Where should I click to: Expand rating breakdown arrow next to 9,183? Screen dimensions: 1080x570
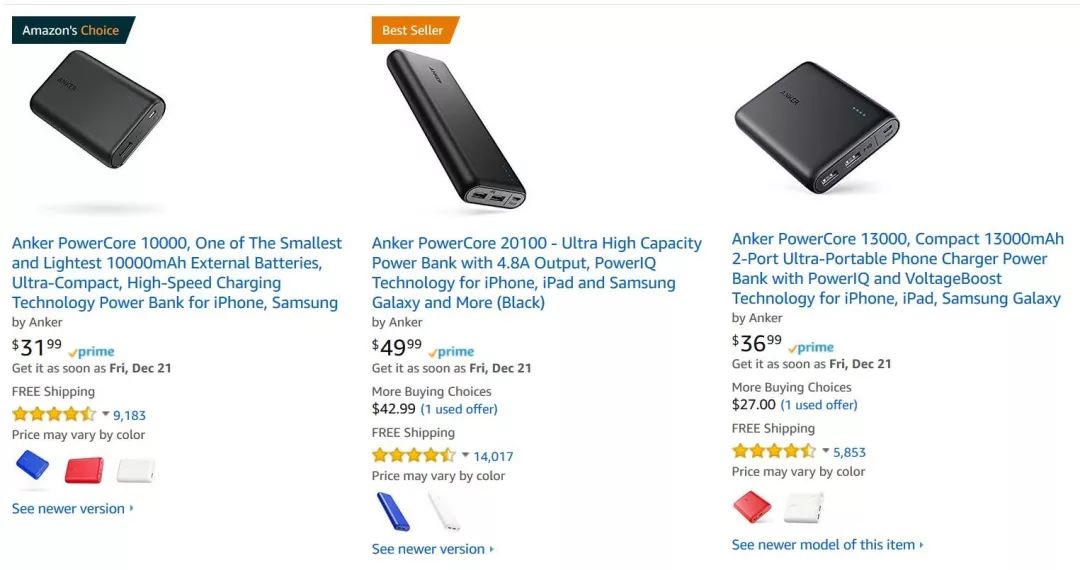click(105, 414)
